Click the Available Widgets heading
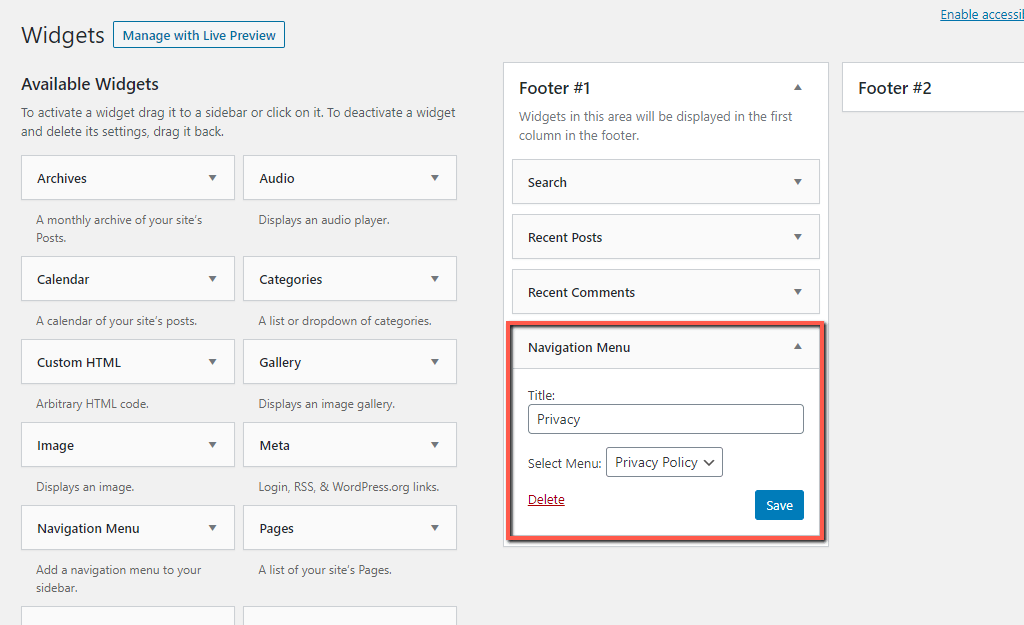Viewport: 1024px width, 625px height. point(90,84)
